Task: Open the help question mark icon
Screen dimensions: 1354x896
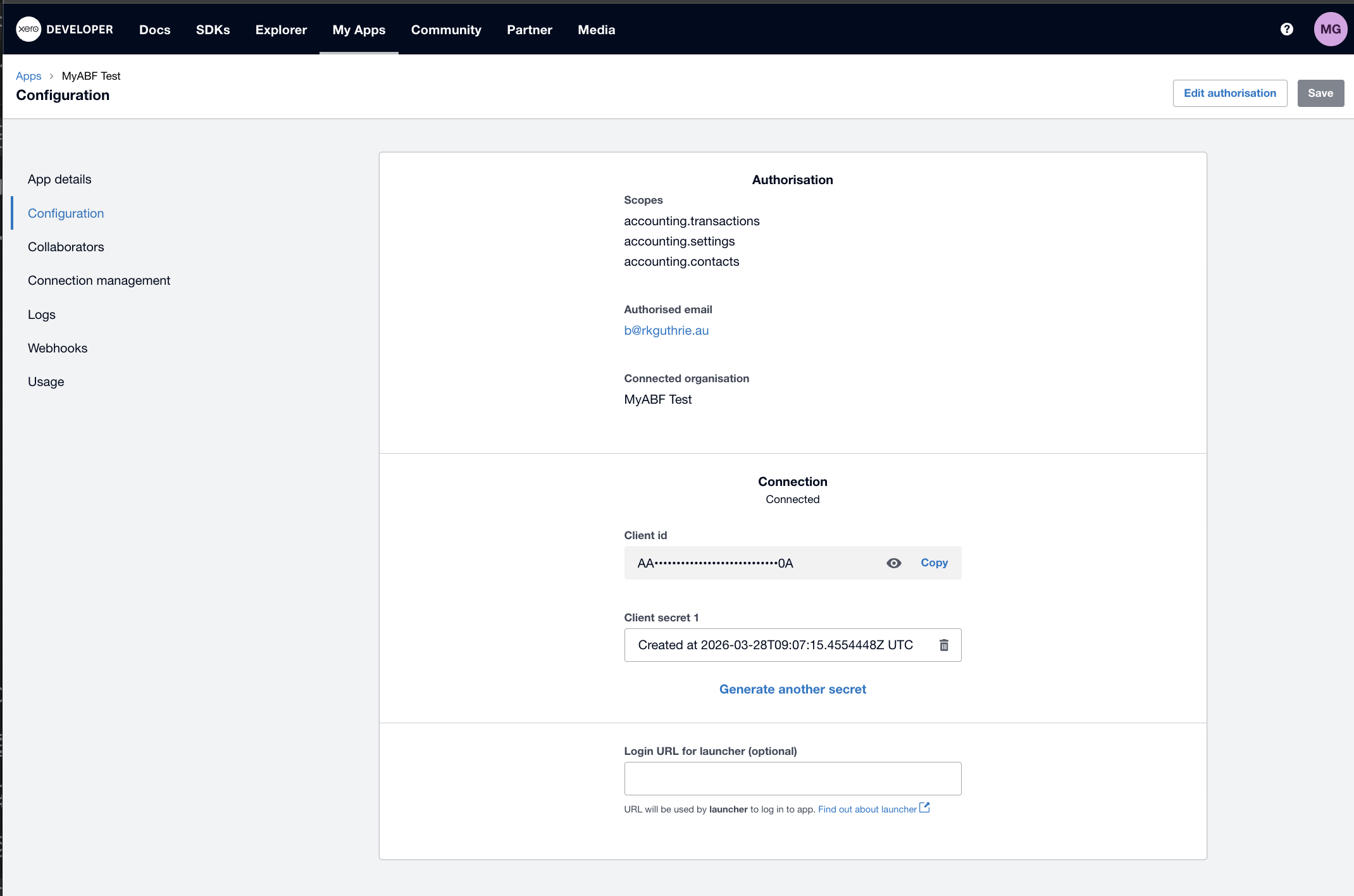Action: pos(1286,29)
